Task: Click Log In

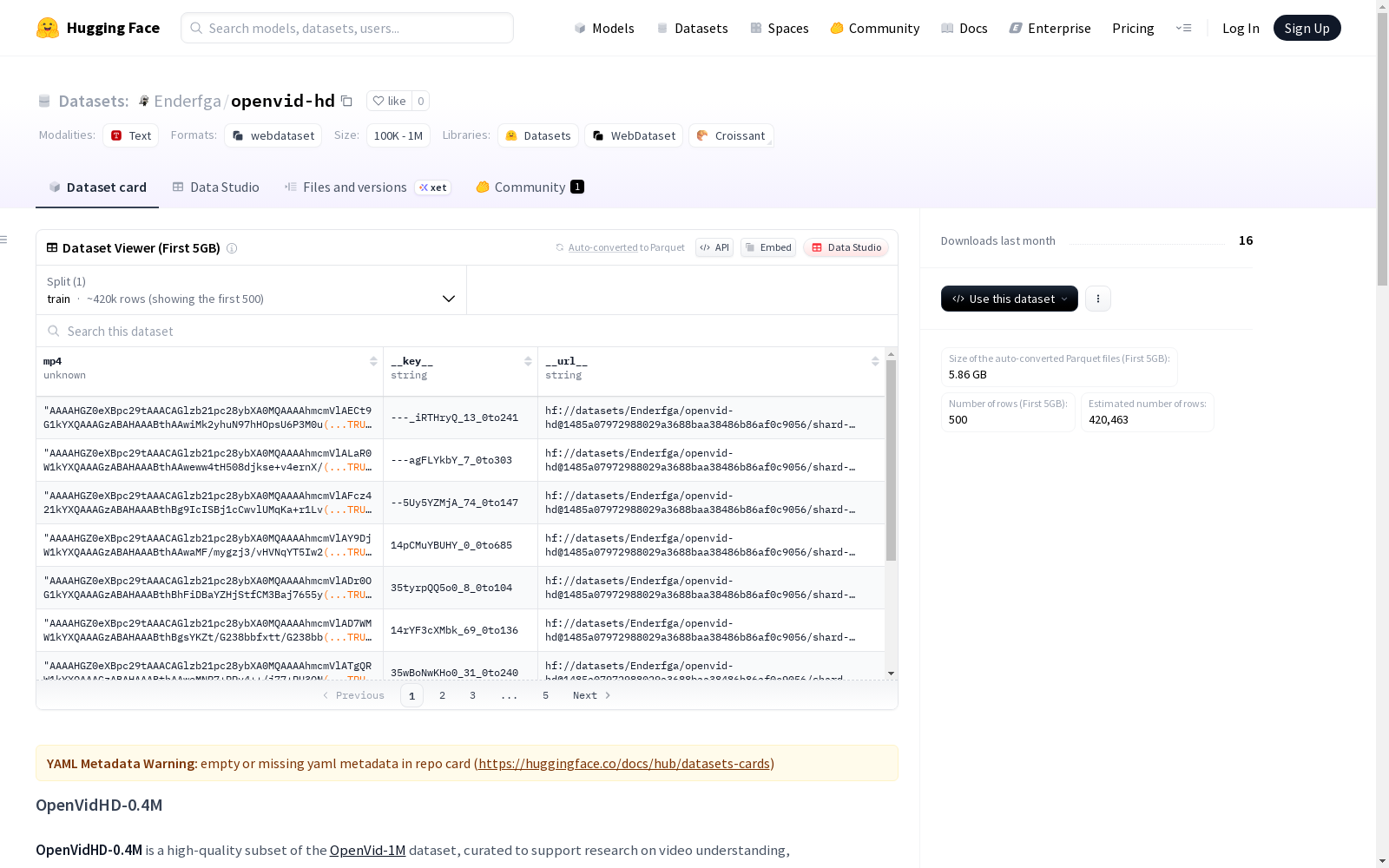Action: tap(1241, 28)
